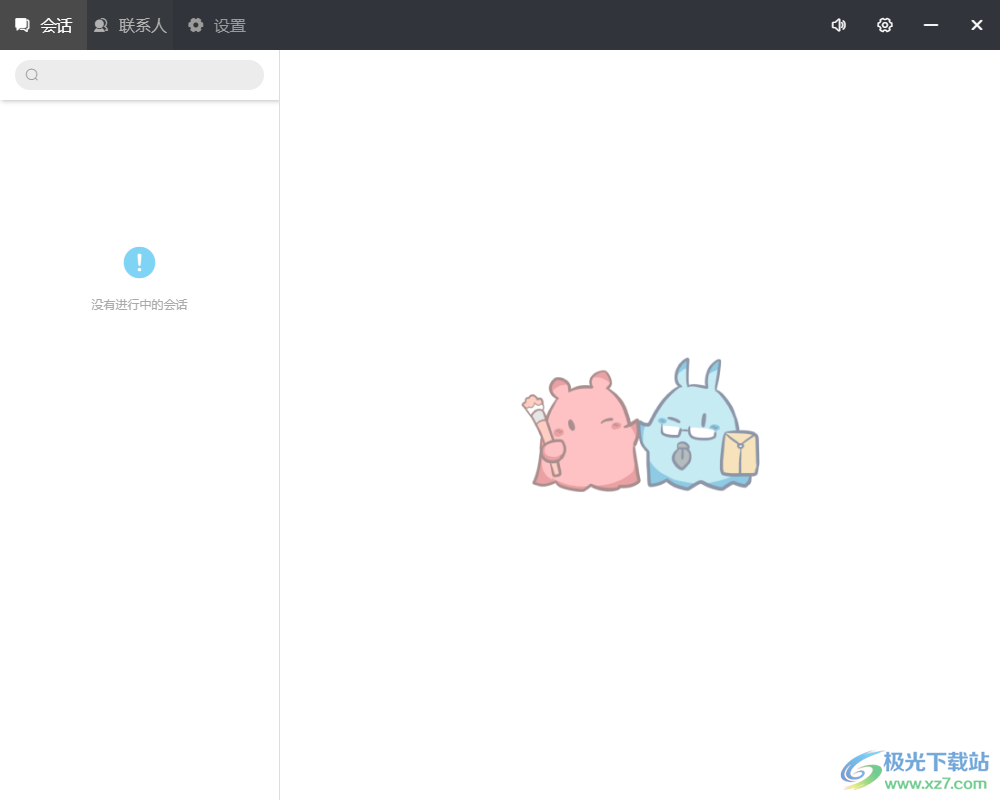The height and width of the screenshot is (800, 1000).
Task: Click the chat bubble icon beside 会话
Action: 22,25
